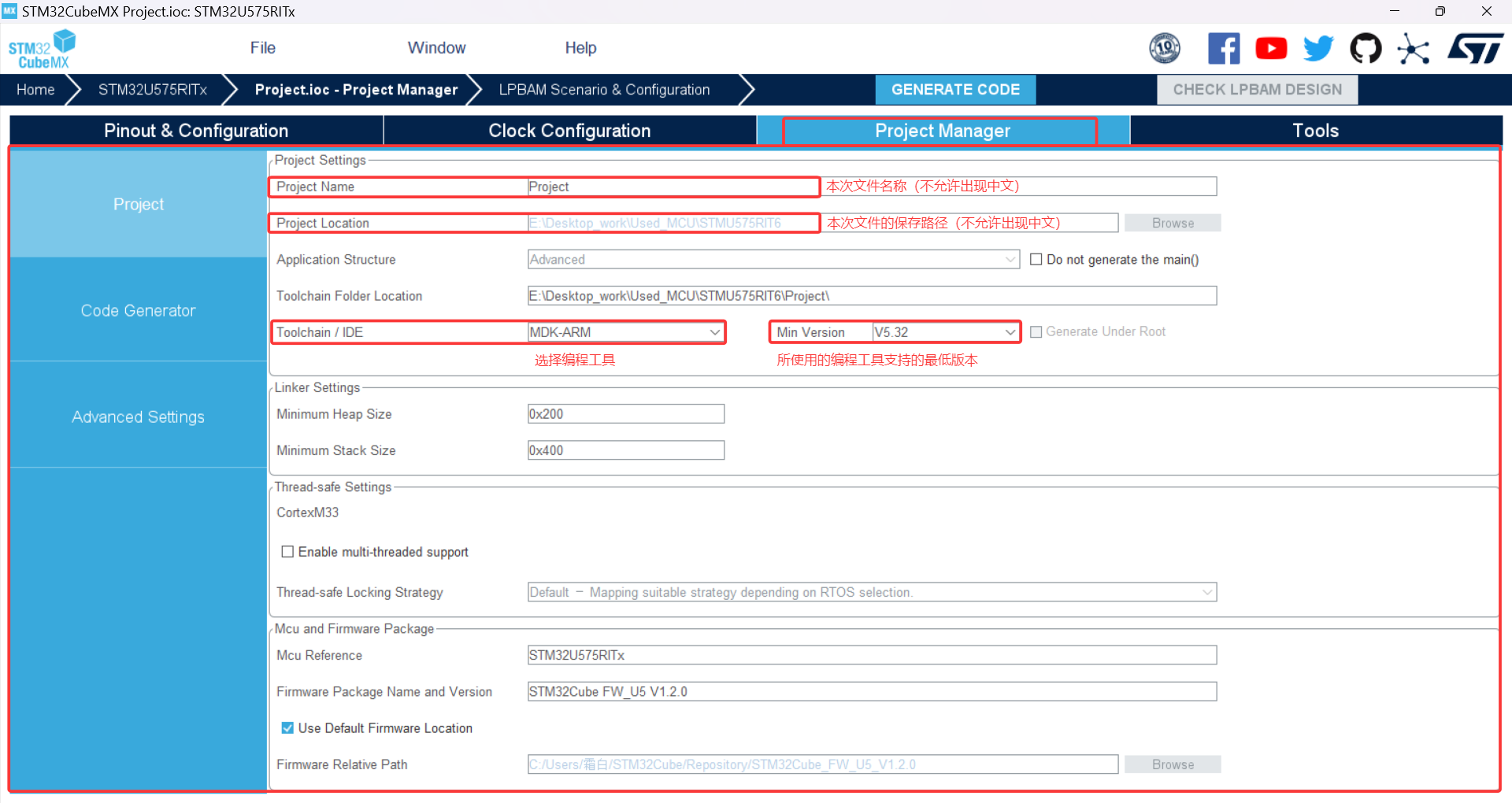Screen dimensions: 1512x803
Task: Click the GENERATE CODE button
Action: coord(956,90)
